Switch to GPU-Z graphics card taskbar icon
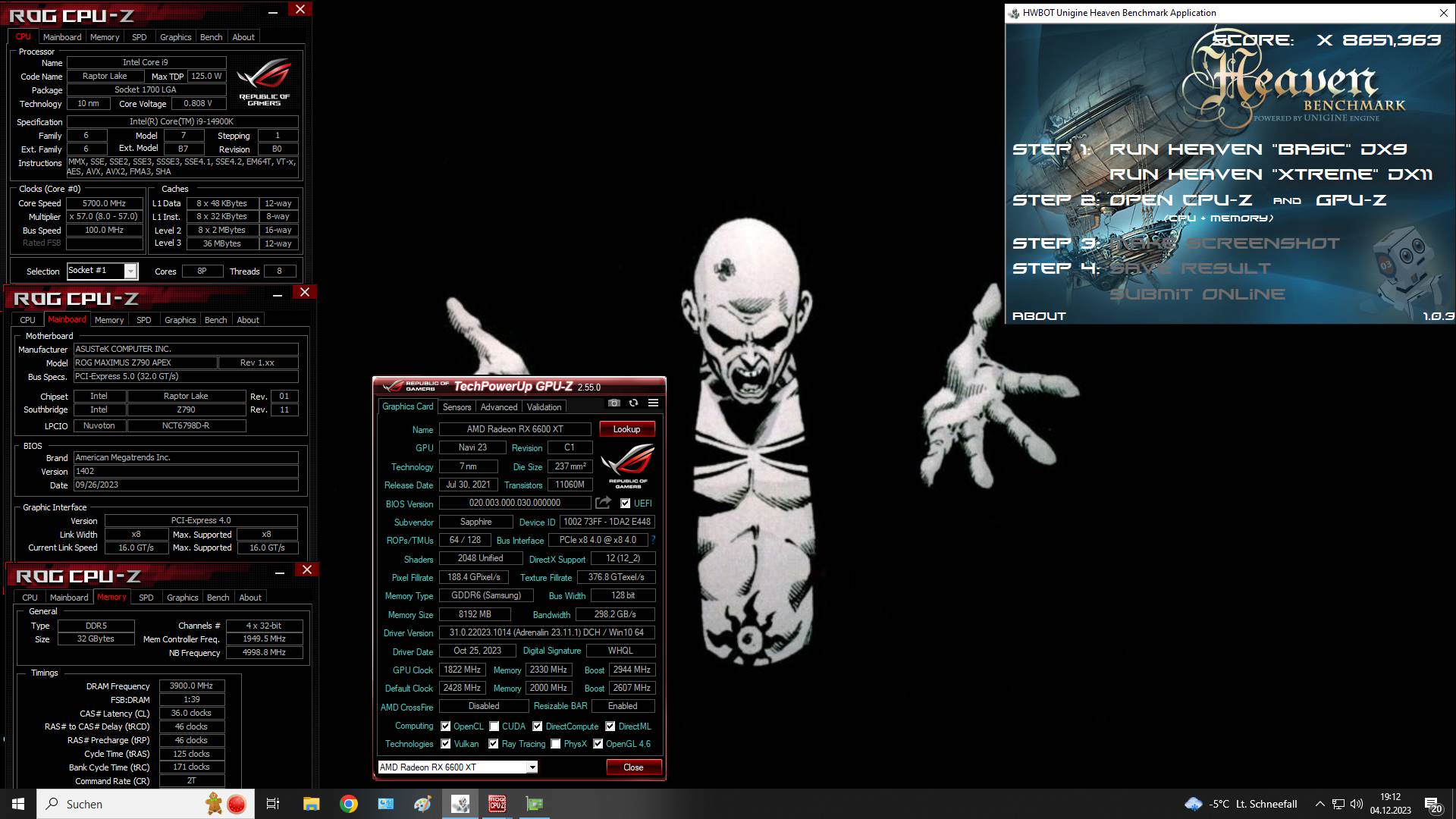This screenshot has height=819, width=1456. pos(535,804)
